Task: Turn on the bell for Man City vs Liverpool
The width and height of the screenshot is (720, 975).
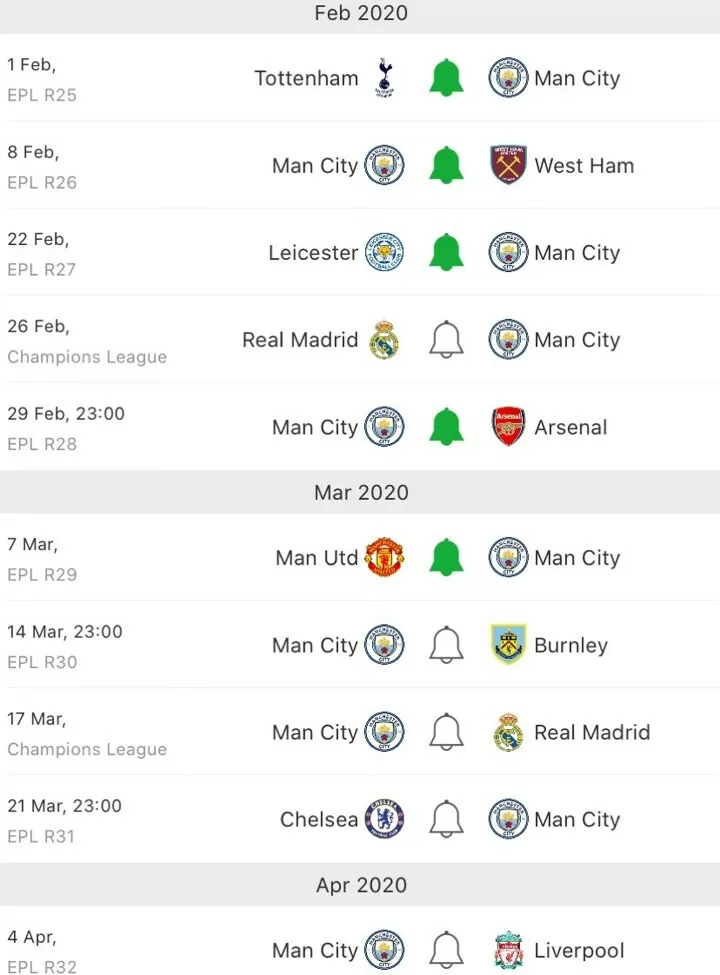Action: (x=446, y=950)
